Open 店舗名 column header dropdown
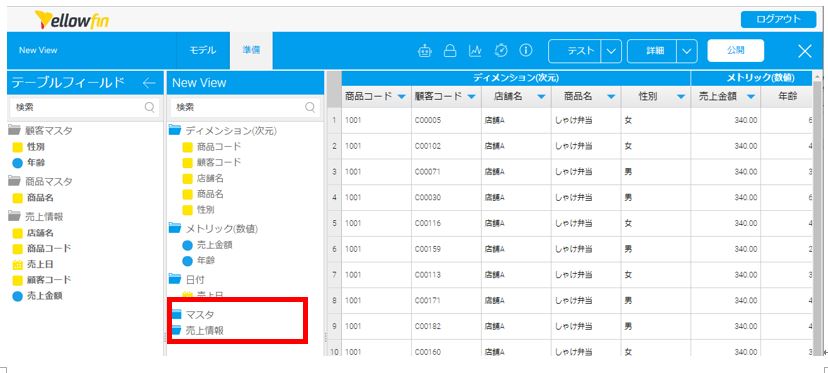 pos(541,97)
